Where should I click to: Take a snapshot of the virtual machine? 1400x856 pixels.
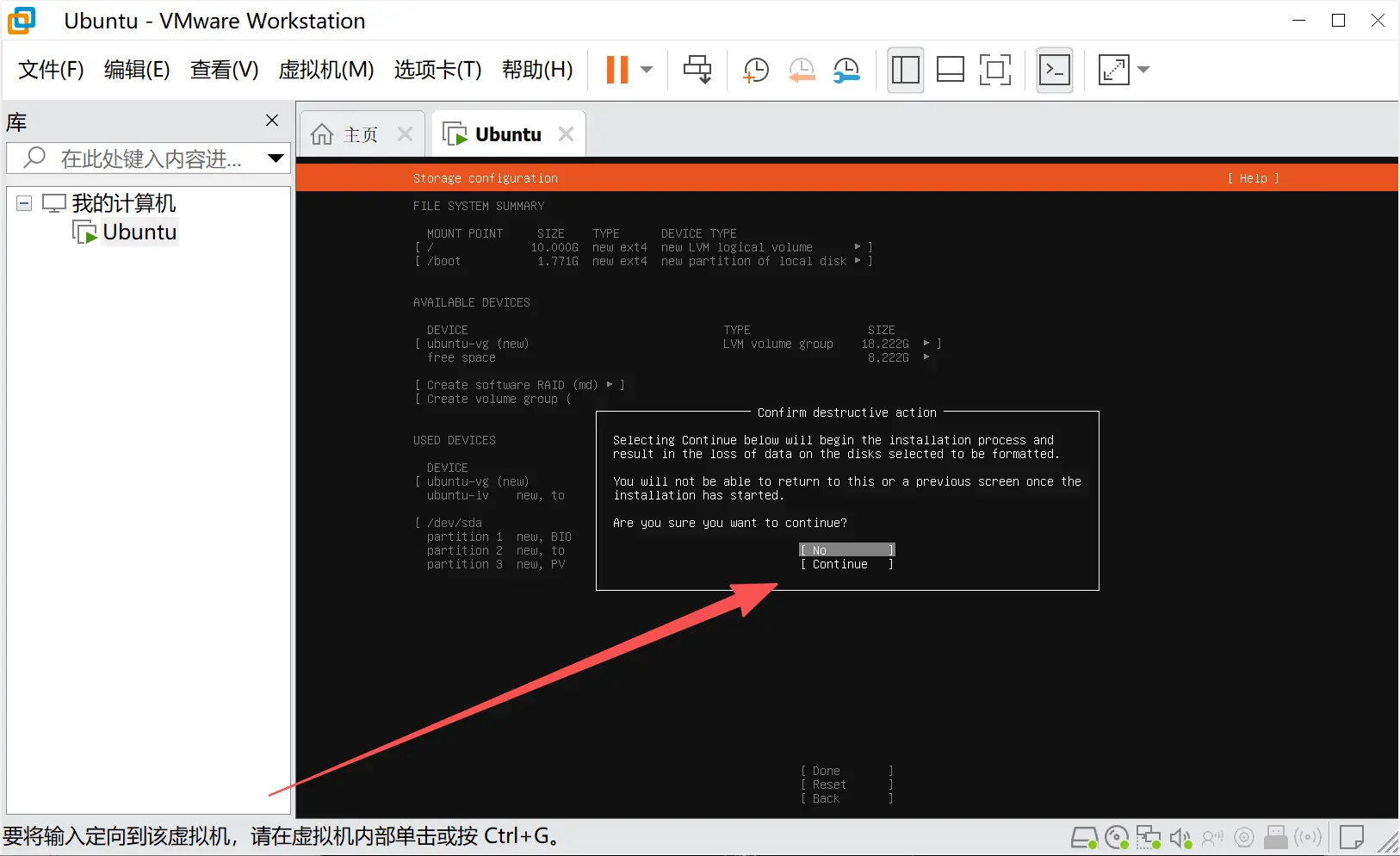coord(756,70)
